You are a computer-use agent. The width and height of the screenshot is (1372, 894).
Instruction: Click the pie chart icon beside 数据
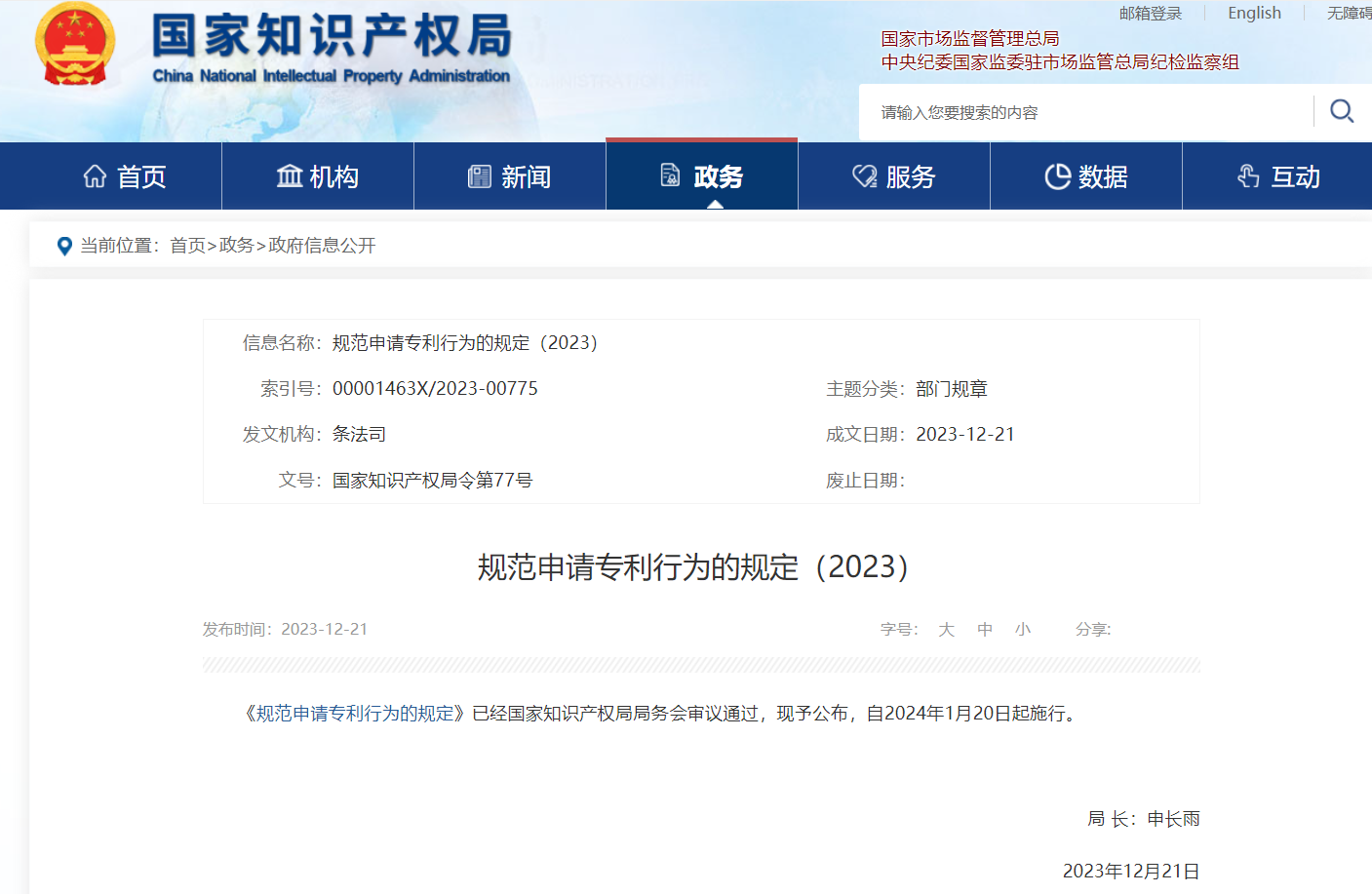pos(1057,176)
